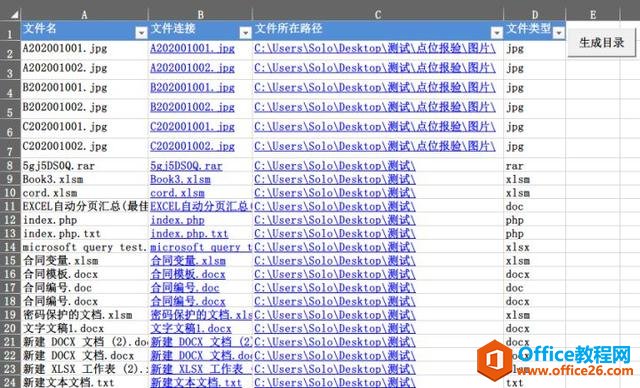
Task: Select the 文件所在路径 header cell
Action: [378, 31]
